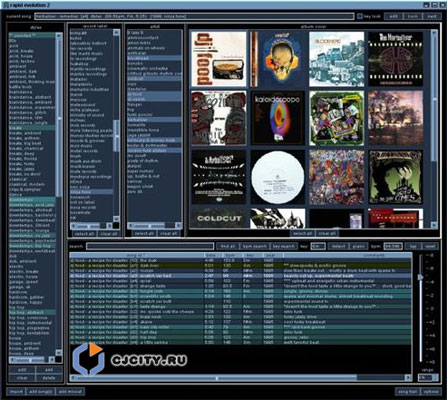Open the pitch range dropdown
The width and height of the screenshot is (447, 400).
coord(428,378)
